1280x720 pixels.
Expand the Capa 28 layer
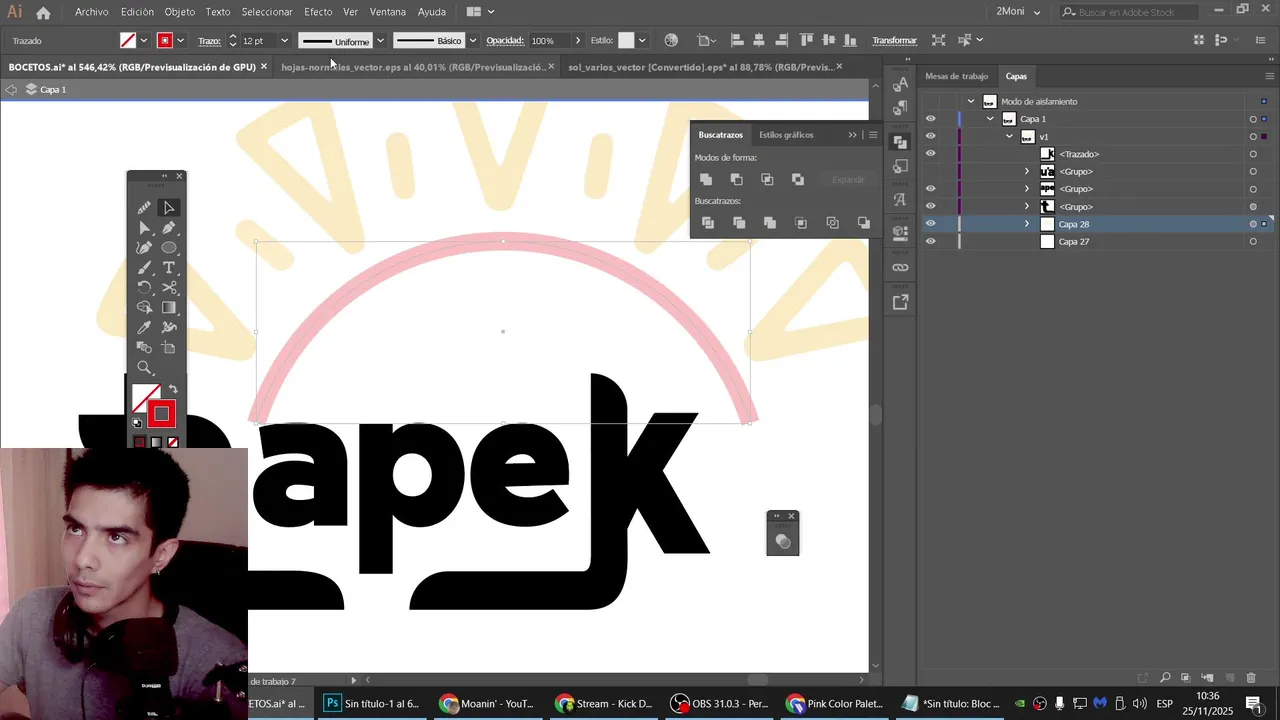click(x=1027, y=224)
